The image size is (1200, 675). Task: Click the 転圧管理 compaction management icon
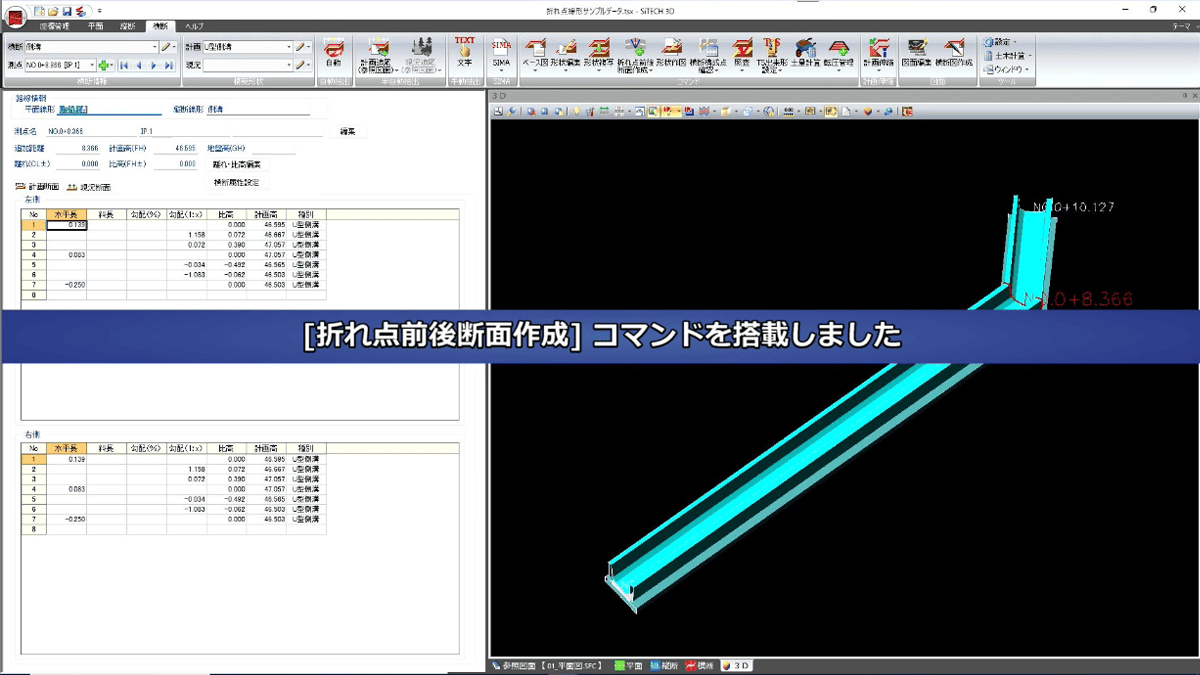pos(840,47)
